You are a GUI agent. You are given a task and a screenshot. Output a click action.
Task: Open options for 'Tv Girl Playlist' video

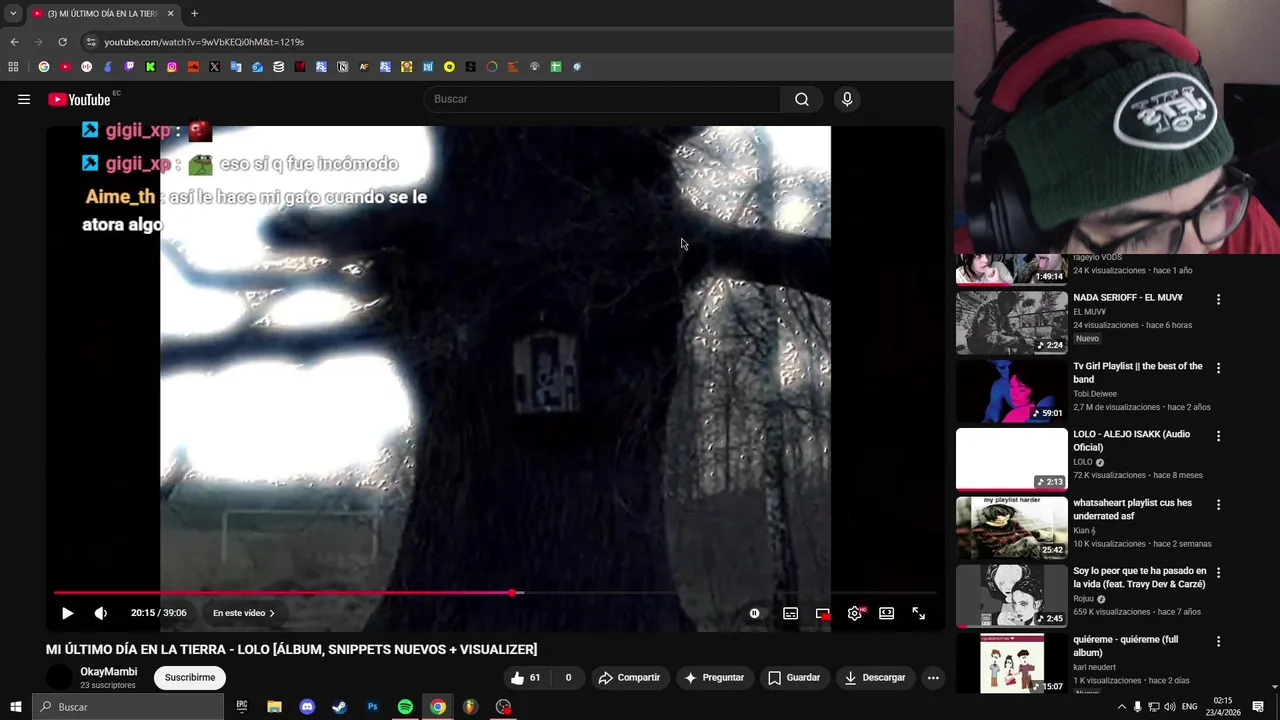tap(1218, 368)
